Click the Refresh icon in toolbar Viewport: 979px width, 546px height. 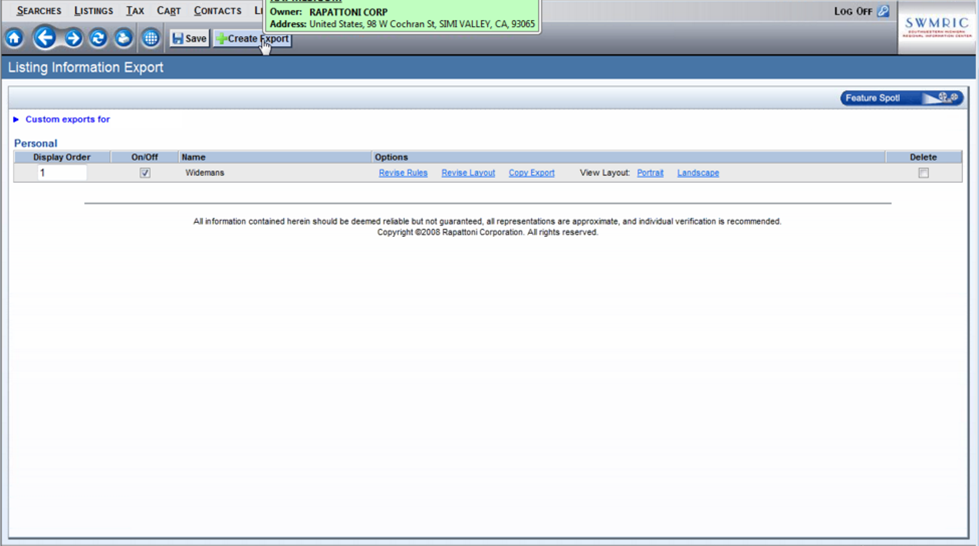click(x=98, y=38)
